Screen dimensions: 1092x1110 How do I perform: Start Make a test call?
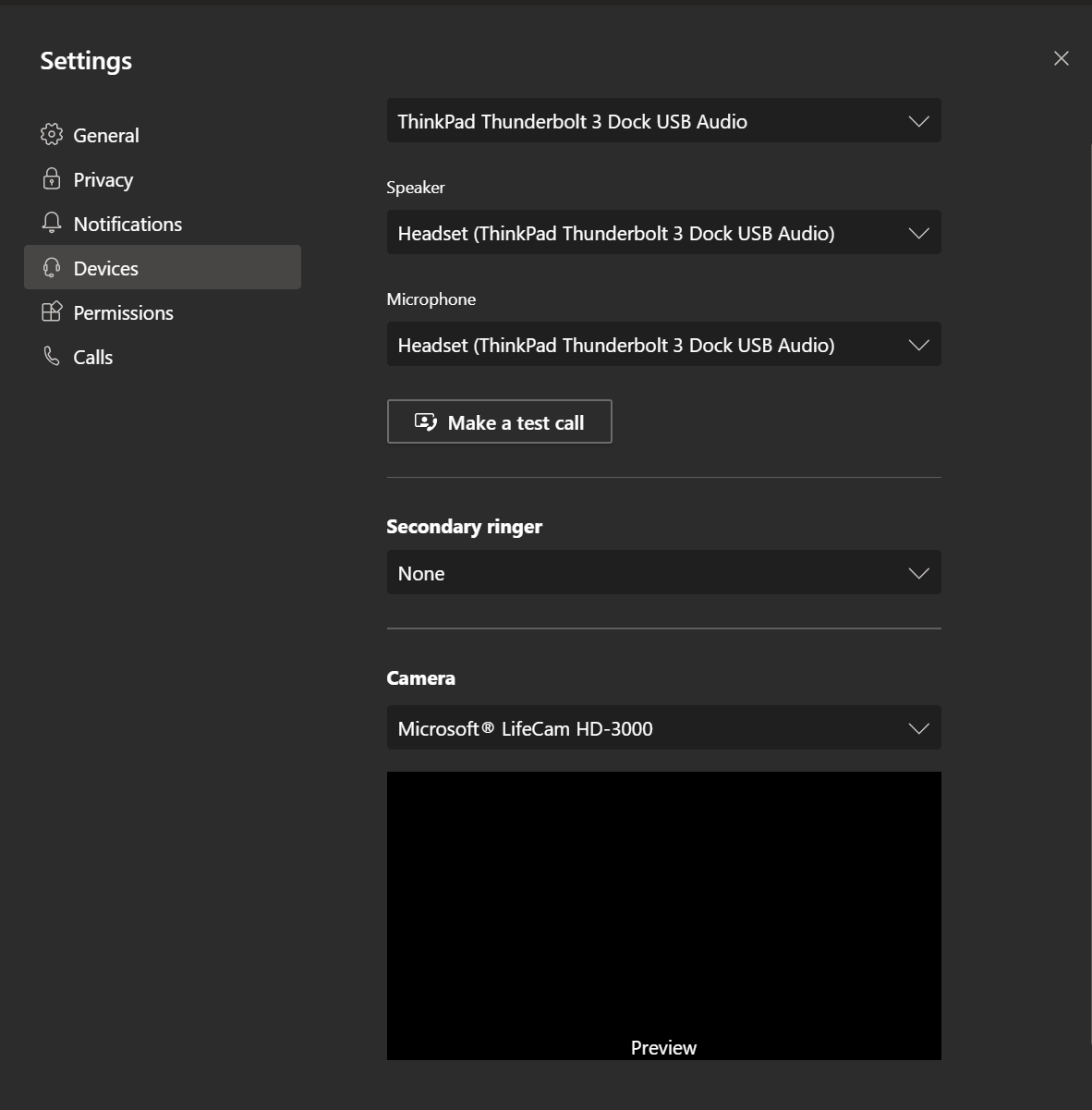pyautogui.click(x=499, y=421)
